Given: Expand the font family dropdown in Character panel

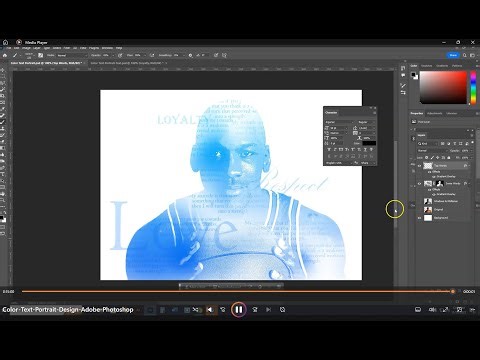Looking at the screenshot, I should coord(339,122).
